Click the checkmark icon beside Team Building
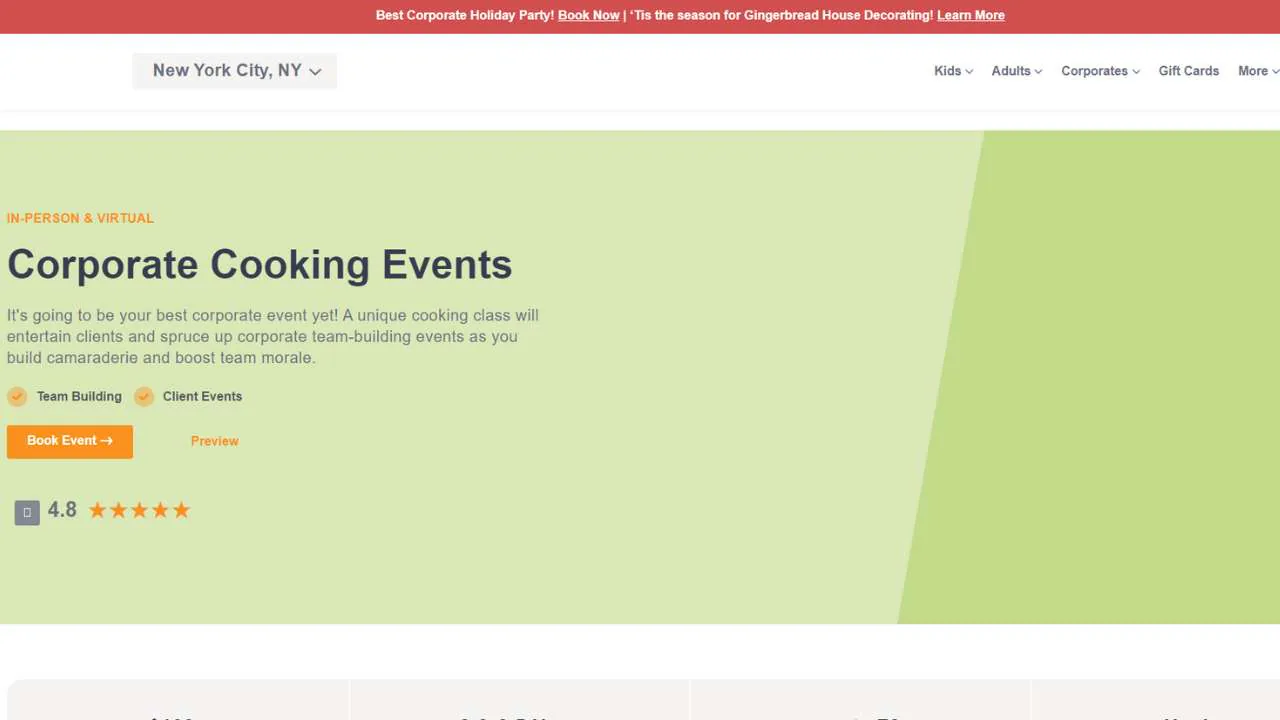The height and width of the screenshot is (720, 1280). (17, 397)
